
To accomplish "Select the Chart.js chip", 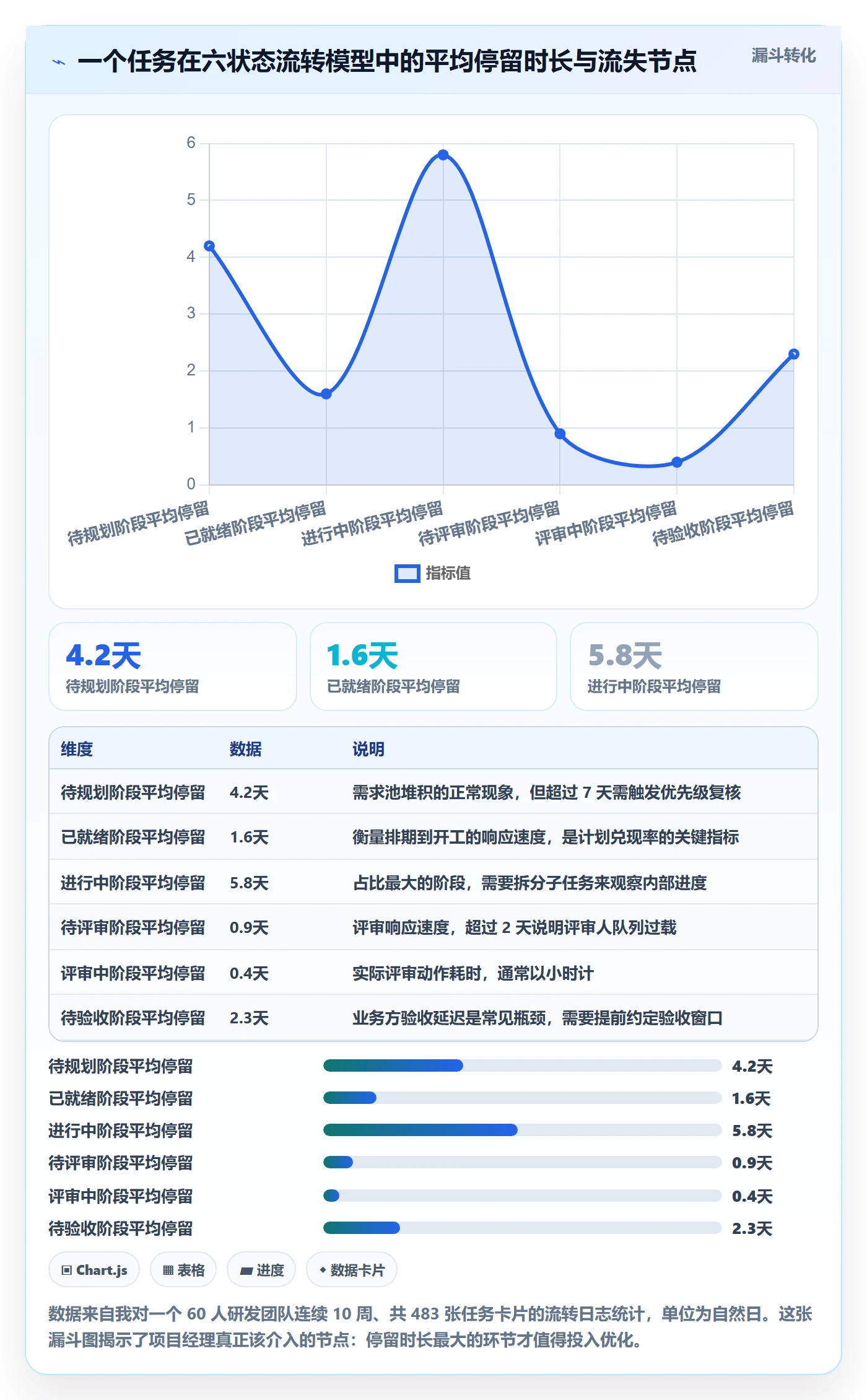I will point(94,1270).
